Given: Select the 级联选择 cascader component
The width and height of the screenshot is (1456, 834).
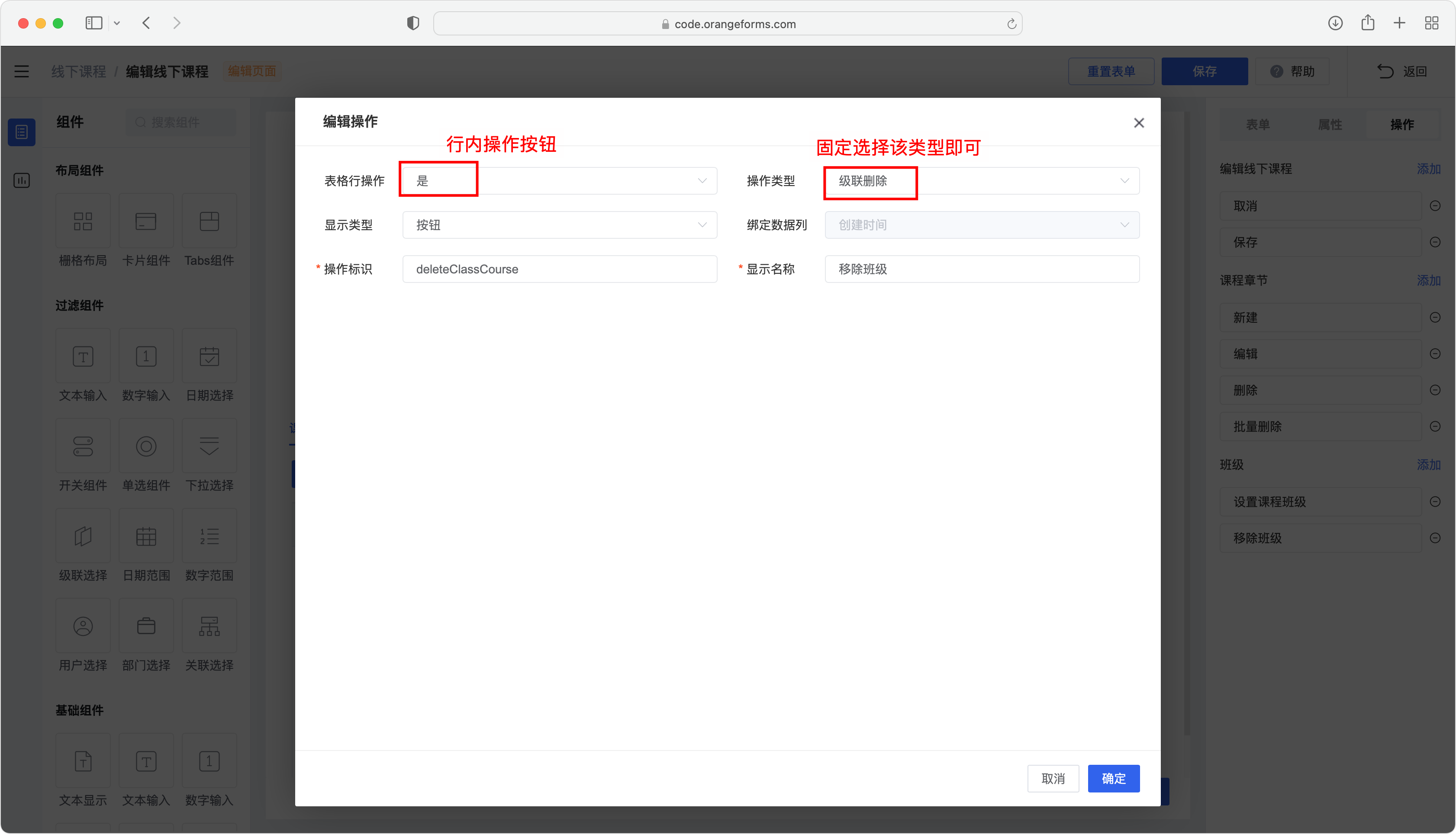Looking at the screenshot, I should click(x=83, y=546).
